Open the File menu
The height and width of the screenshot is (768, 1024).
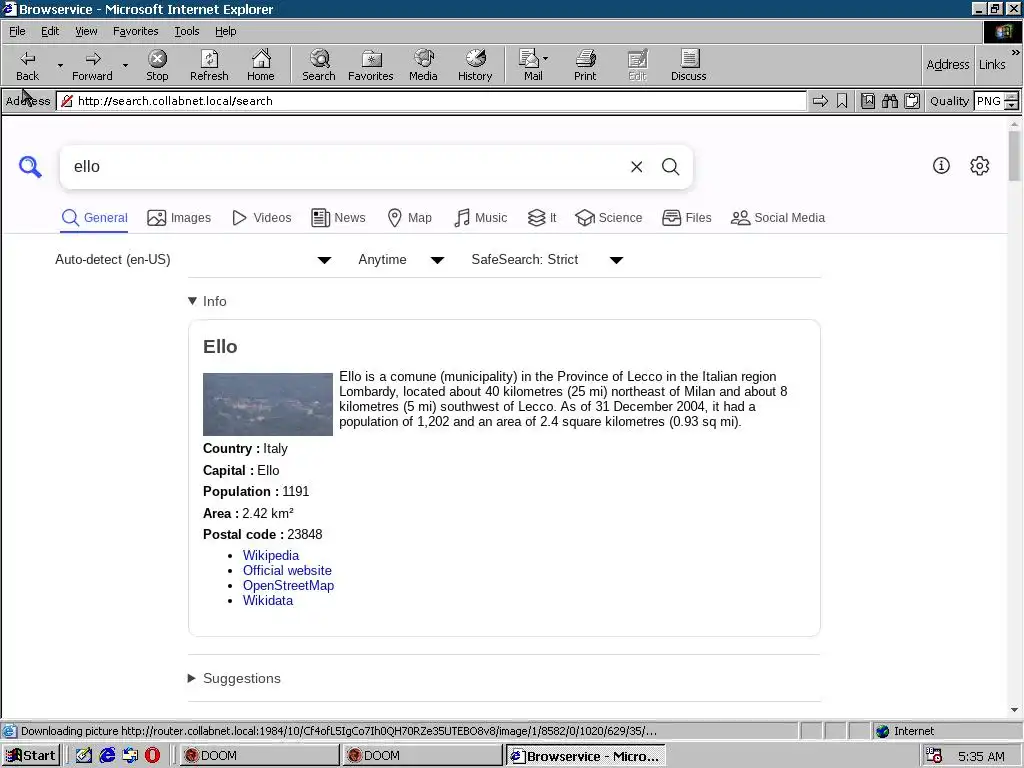17,31
